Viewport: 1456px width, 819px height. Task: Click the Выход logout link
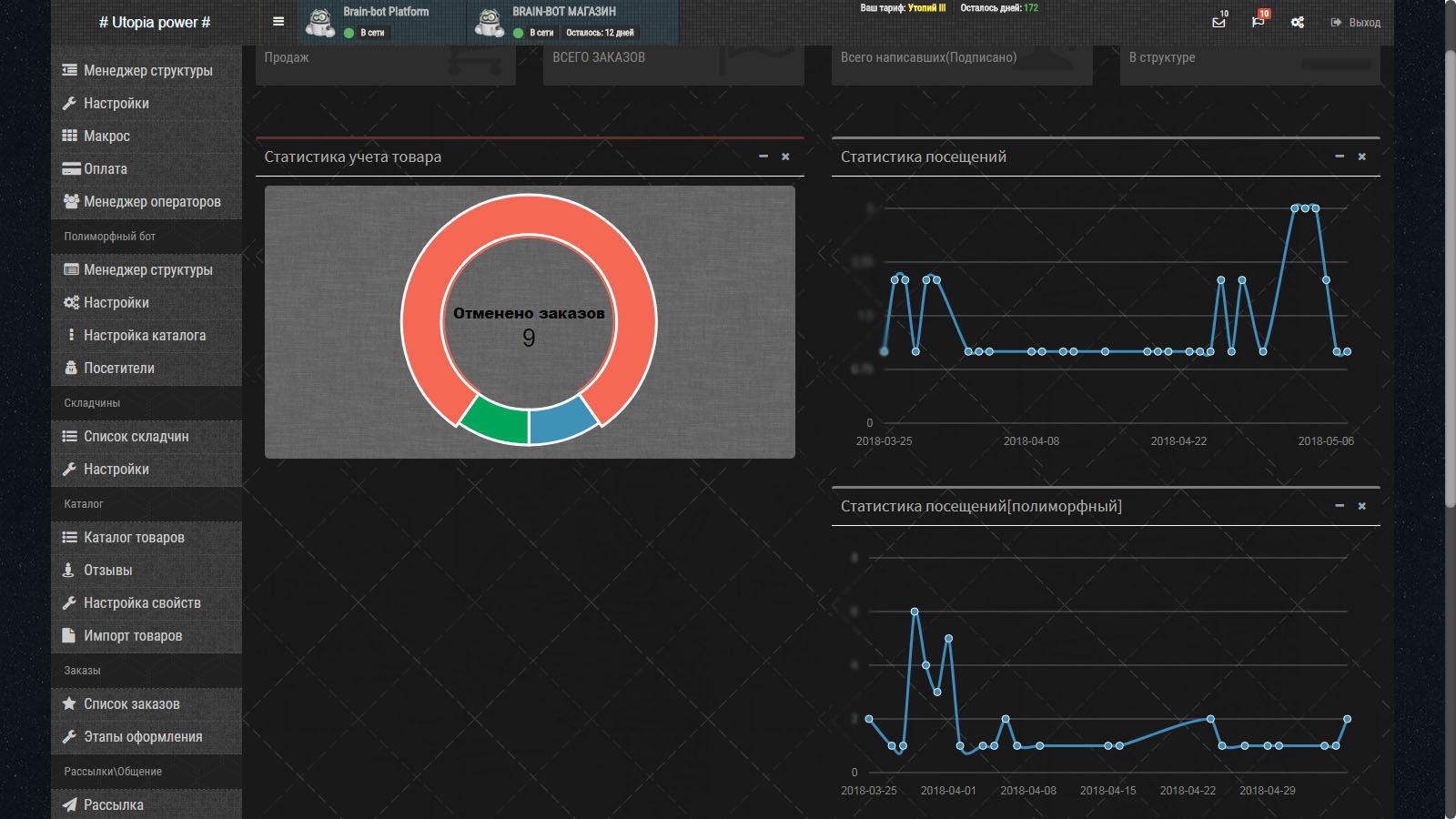[1355, 23]
